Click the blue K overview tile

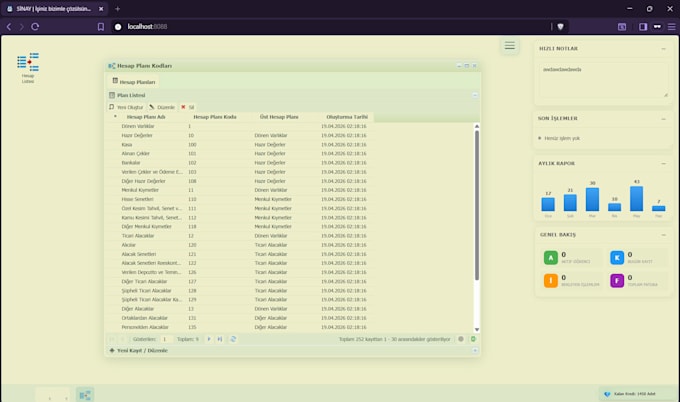click(617, 258)
